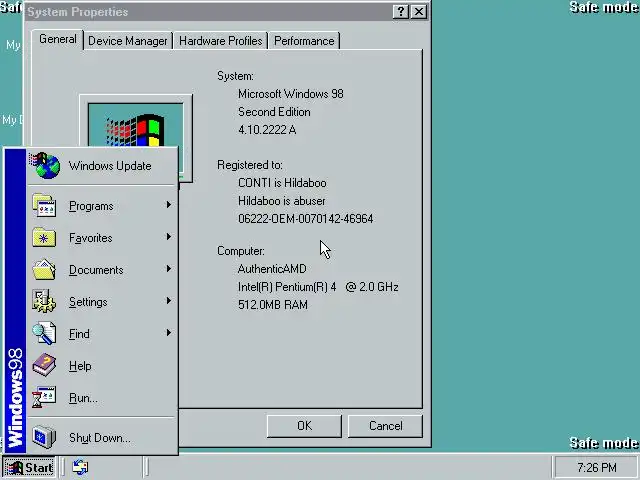Click the Run hourglass window icon
The width and height of the screenshot is (640, 480).
(x=44, y=397)
